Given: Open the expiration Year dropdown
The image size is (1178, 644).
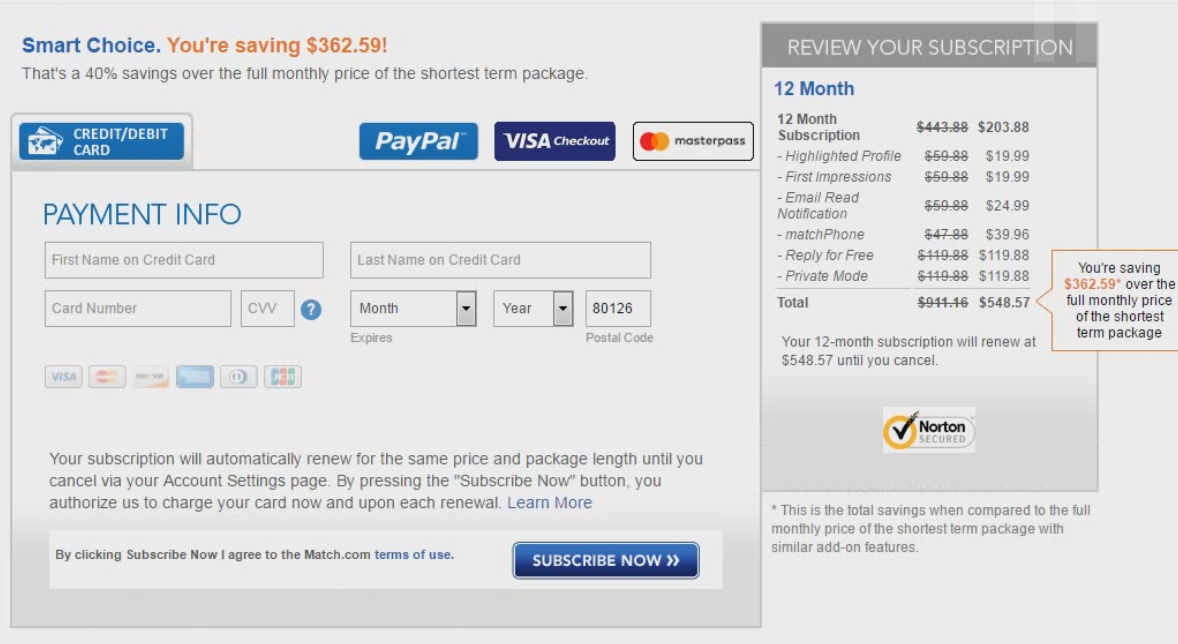Looking at the screenshot, I should pos(533,309).
